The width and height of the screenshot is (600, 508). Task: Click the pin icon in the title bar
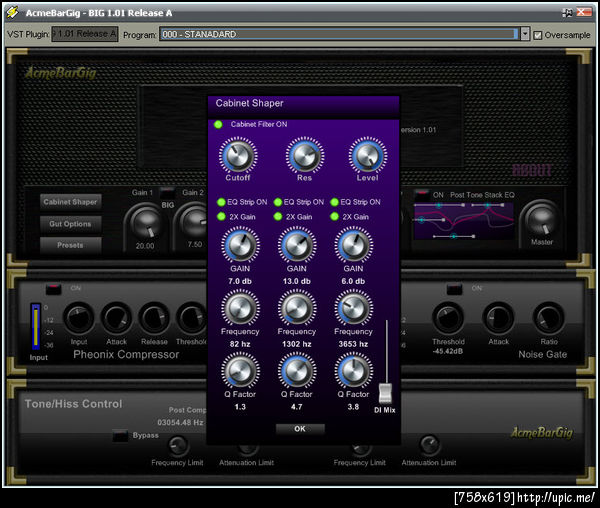coord(567,13)
